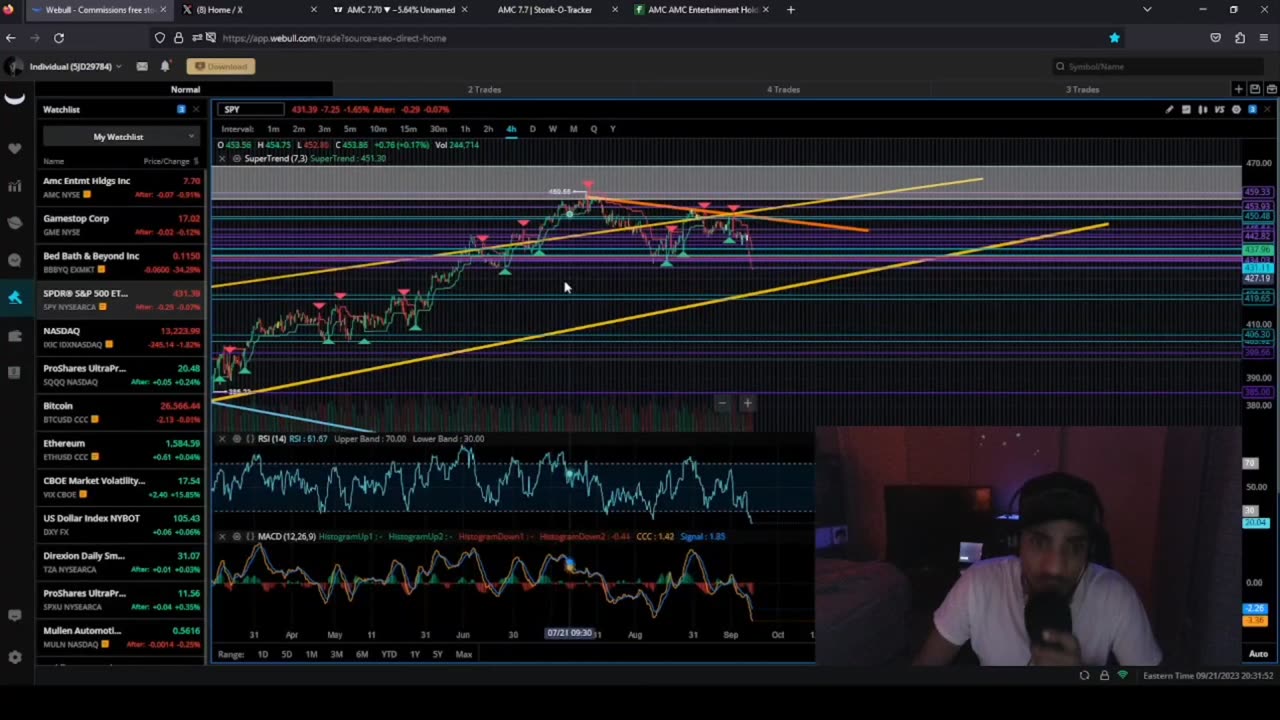1280x720 pixels.
Task: Switch to the Normal layout tab
Action: pos(185,89)
